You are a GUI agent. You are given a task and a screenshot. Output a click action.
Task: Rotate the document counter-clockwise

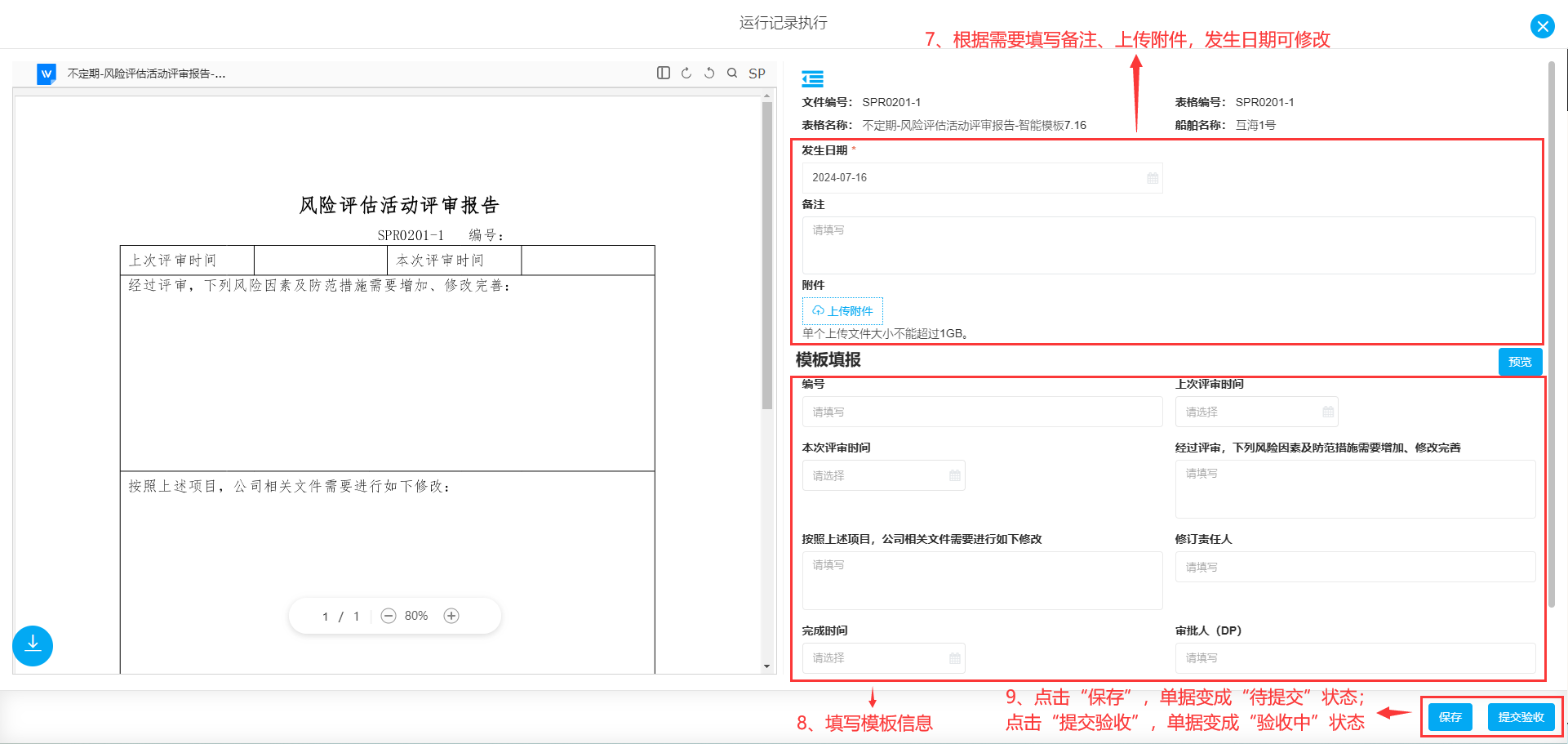click(709, 73)
